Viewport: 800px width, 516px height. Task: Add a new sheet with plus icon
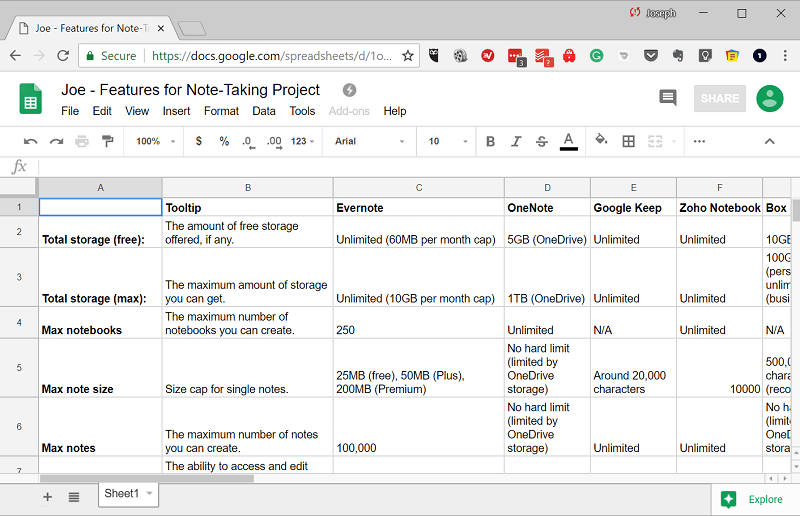[x=47, y=497]
